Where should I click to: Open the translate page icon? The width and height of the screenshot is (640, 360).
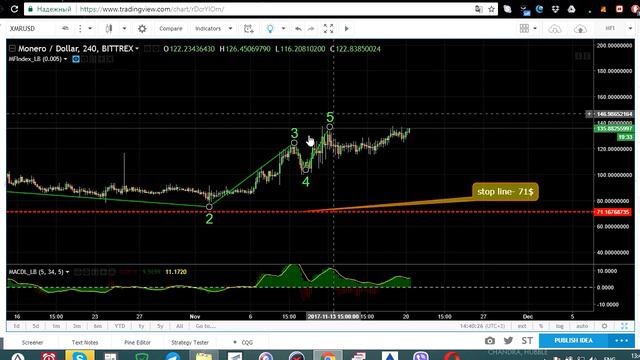coord(478,9)
